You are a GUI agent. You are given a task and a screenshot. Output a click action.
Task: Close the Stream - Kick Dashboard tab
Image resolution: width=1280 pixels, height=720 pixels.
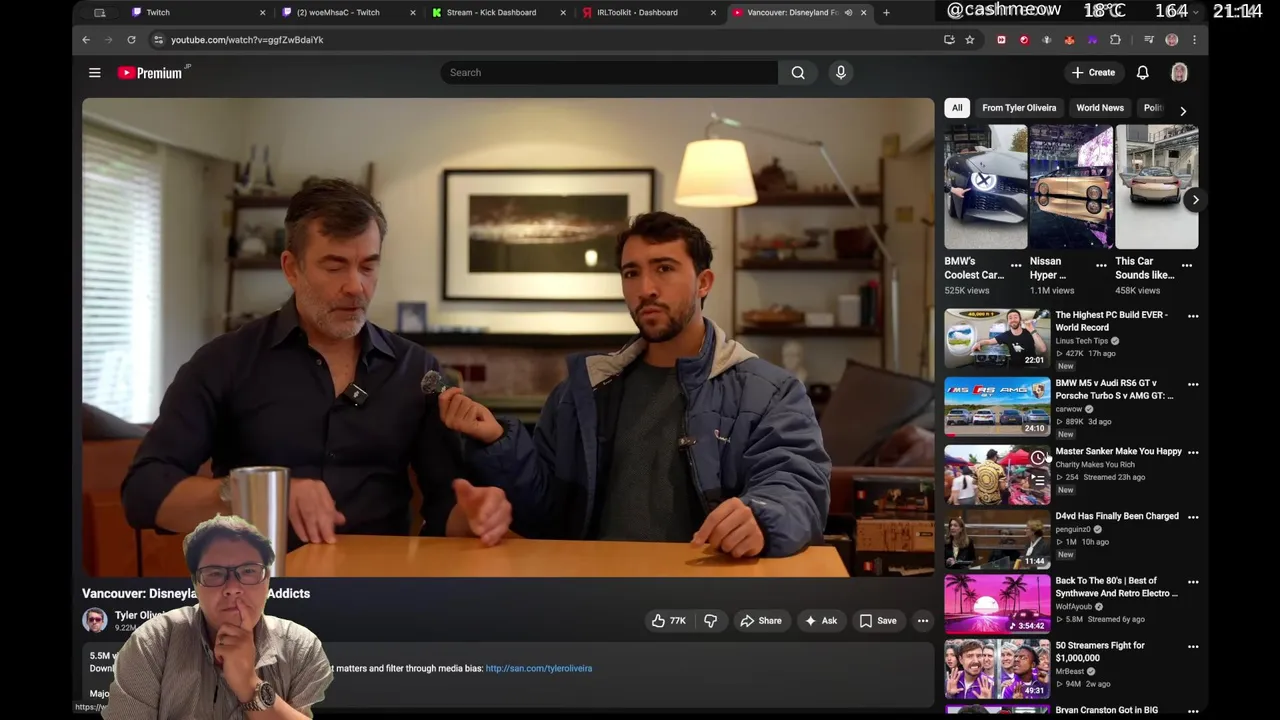563,13
